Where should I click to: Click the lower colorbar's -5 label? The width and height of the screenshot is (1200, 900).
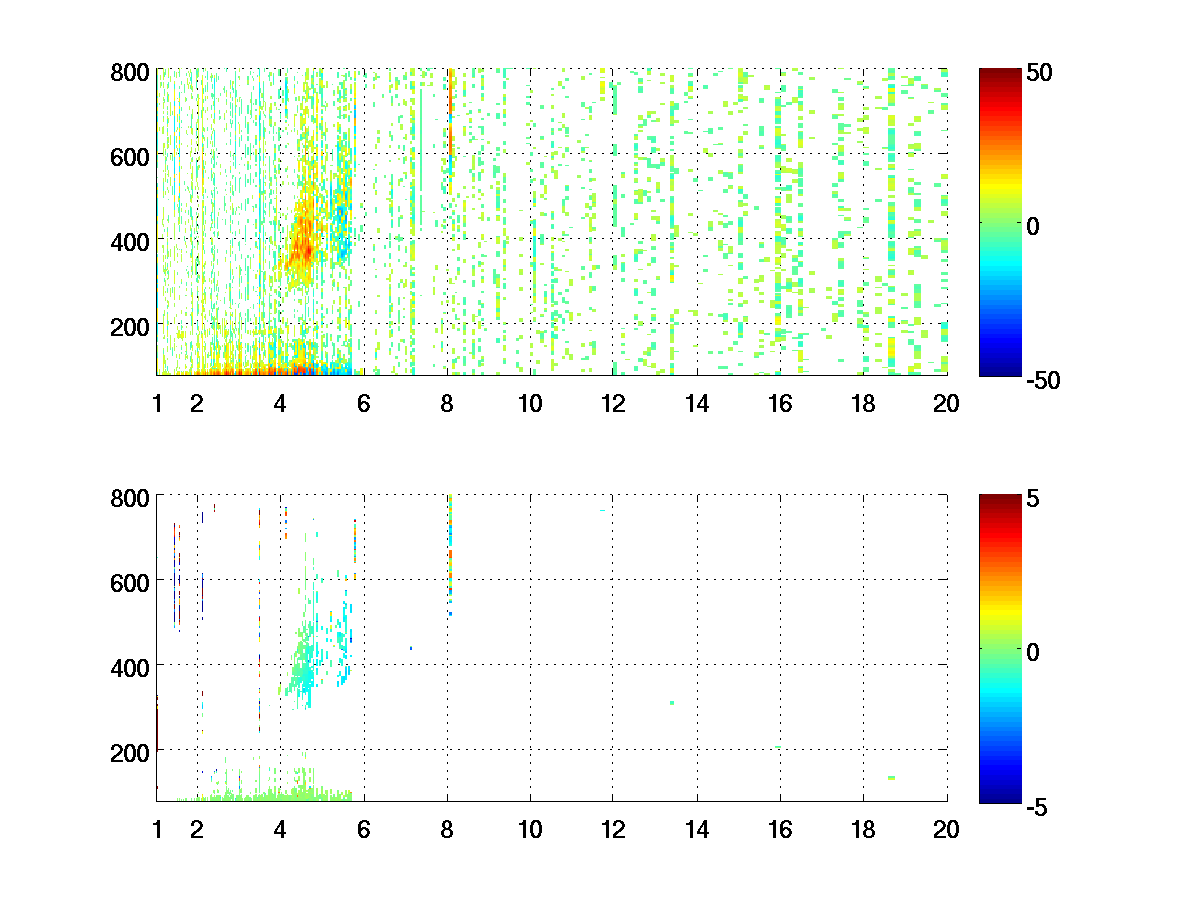click(x=1036, y=808)
